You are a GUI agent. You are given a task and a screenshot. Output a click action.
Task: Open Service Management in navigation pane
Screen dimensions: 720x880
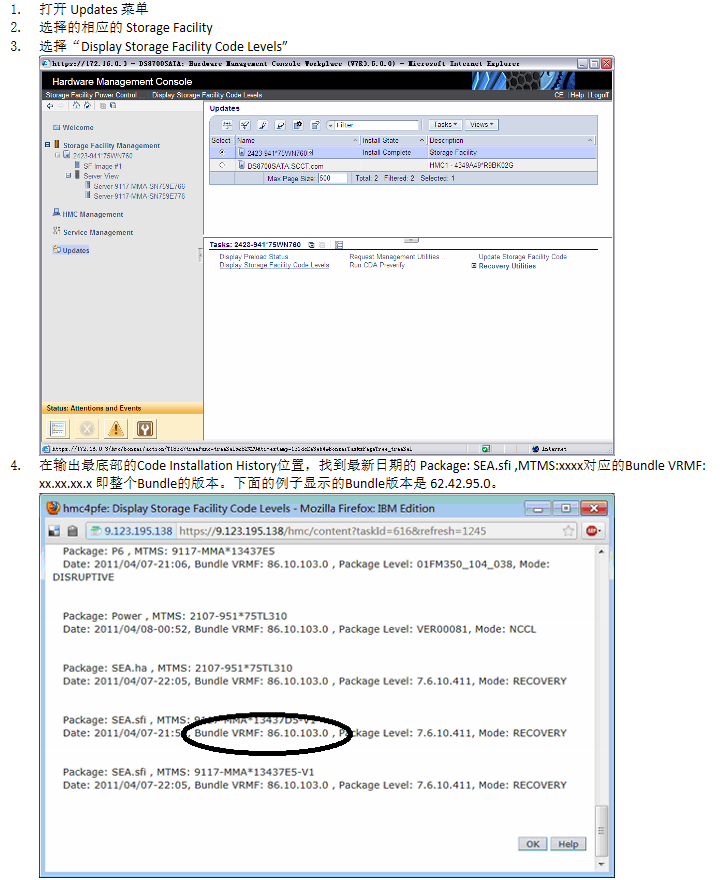point(98,232)
